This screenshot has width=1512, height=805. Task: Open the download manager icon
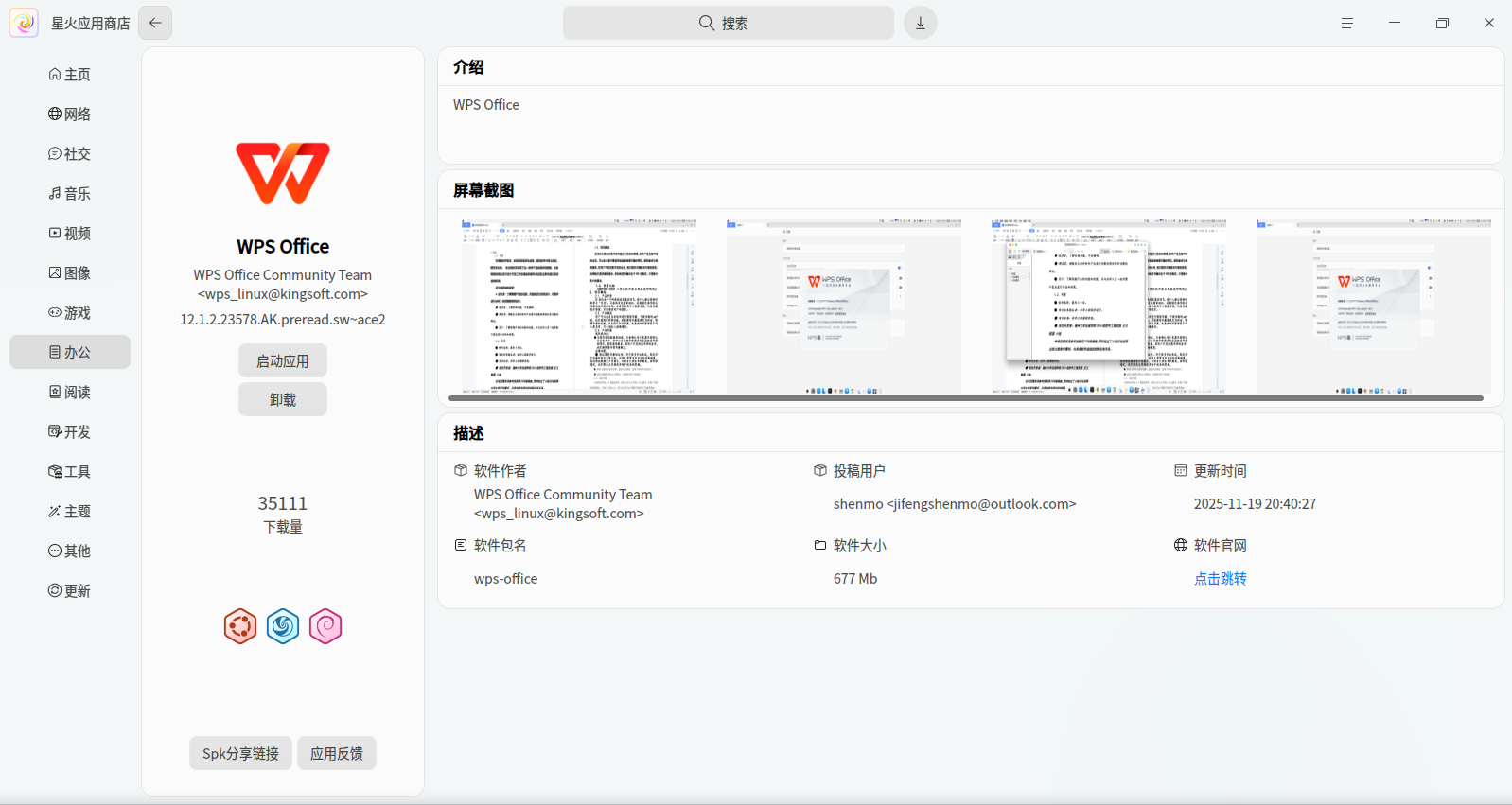pyautogui.click(x=921, y=23)
